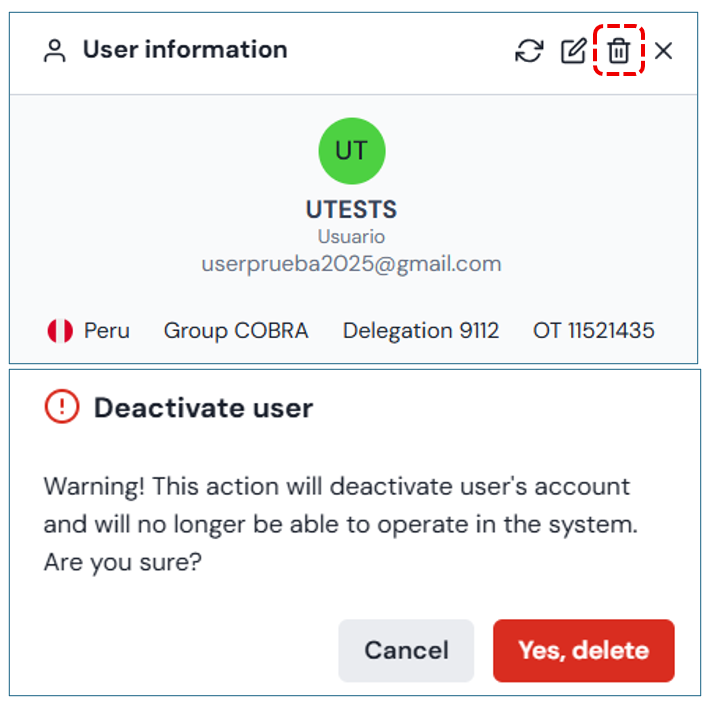This screenshot has width=708, height=704.
Task: Click the trash delete user icon
Action: pos(619,51)
